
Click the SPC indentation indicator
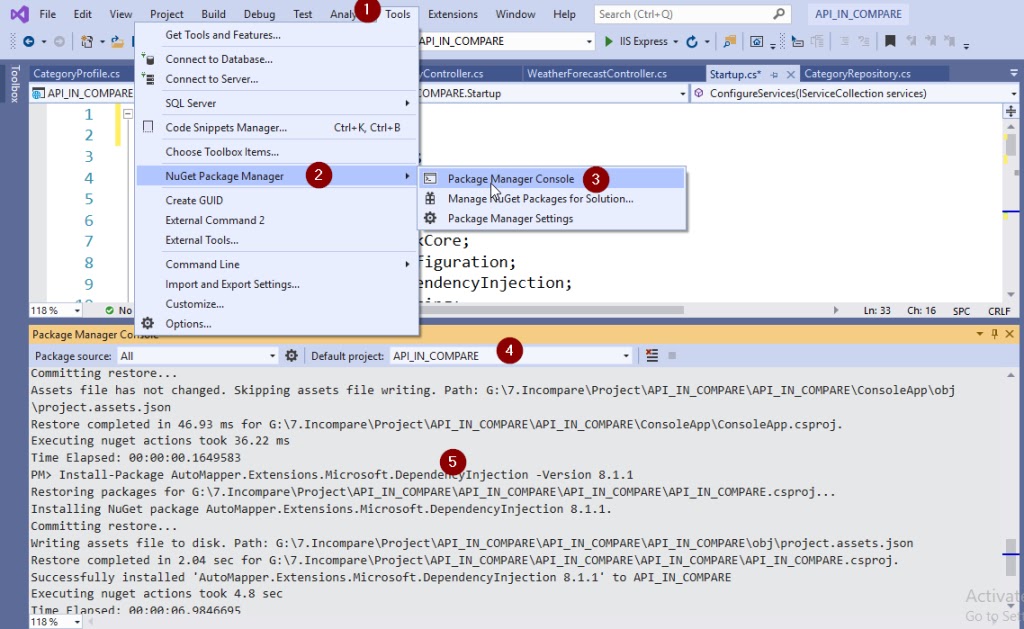click(961, 311)
